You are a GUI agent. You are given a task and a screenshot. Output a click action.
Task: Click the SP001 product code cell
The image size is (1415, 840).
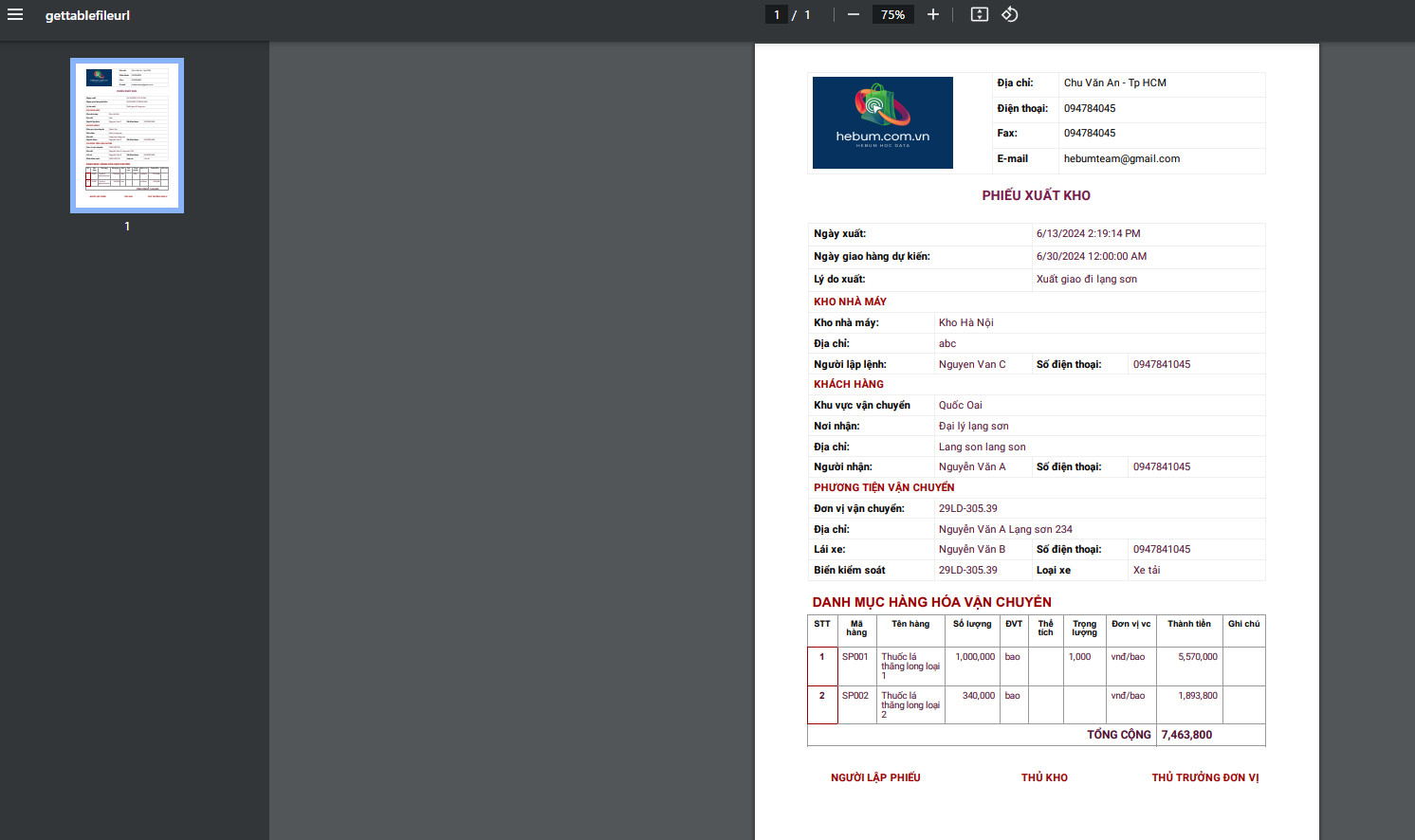pyautogui.click(x=855, y=657)
